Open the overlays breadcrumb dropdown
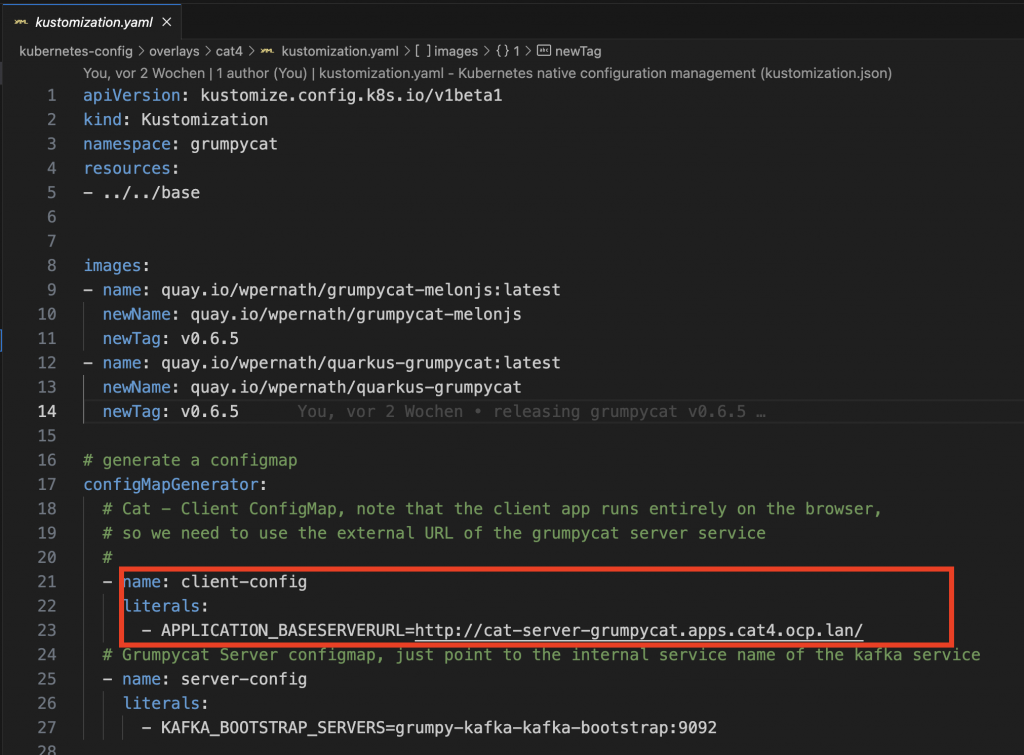Viewport: 1024px width, 755px height. [x=175, y=51]
